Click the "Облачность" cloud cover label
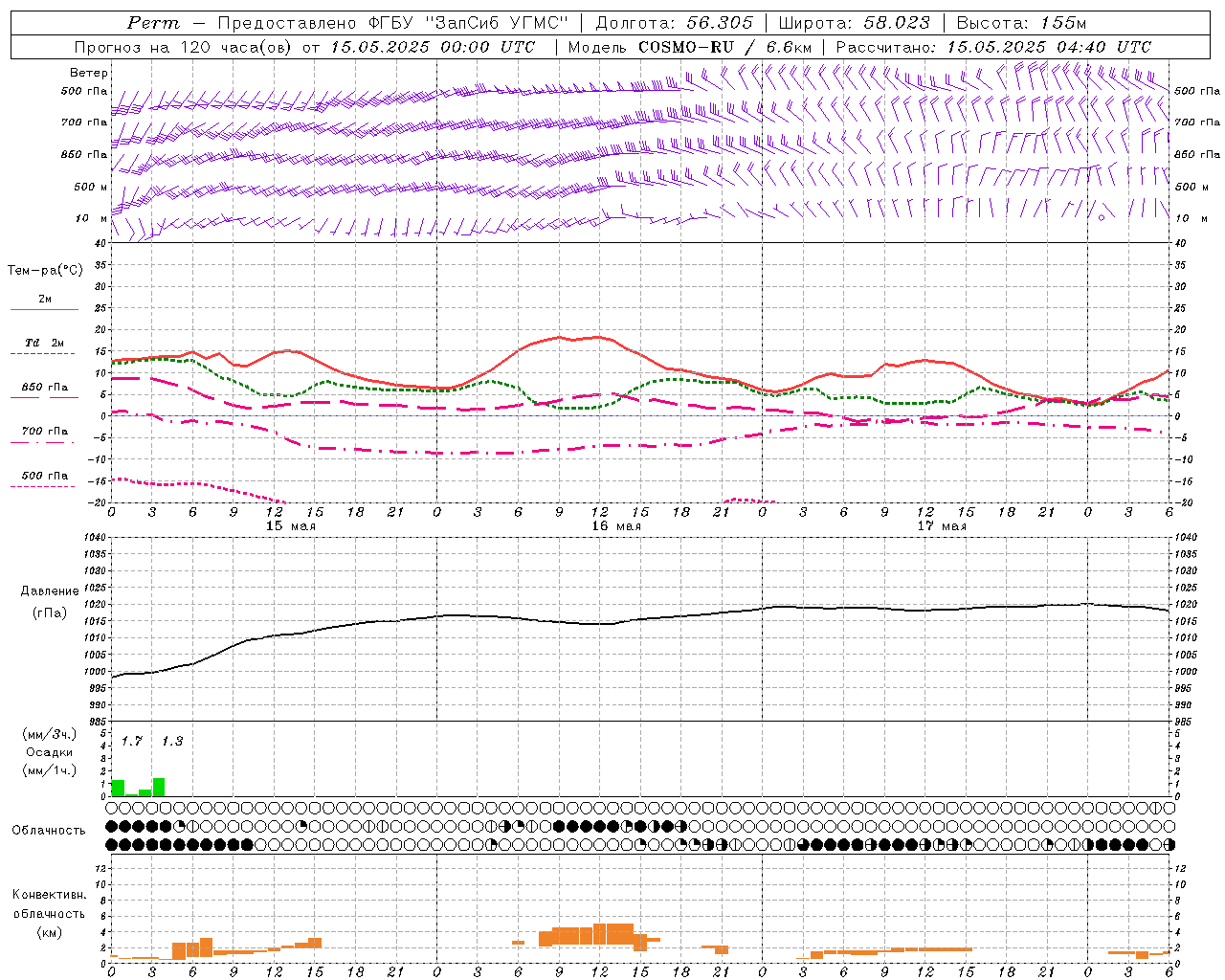 pyautogui.click(x=49, y=831)
